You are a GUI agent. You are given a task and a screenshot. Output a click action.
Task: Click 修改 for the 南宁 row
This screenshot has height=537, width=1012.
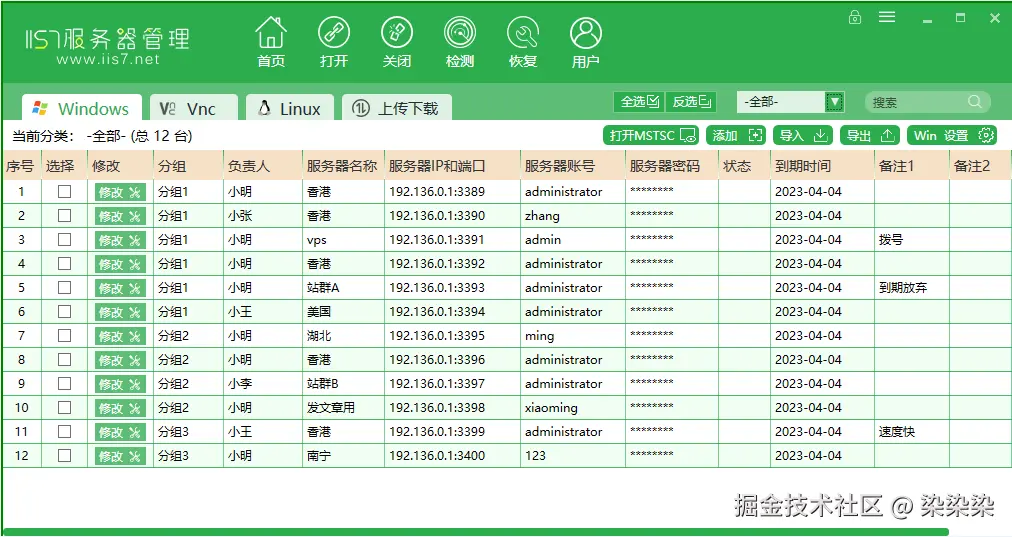point(120,456)
